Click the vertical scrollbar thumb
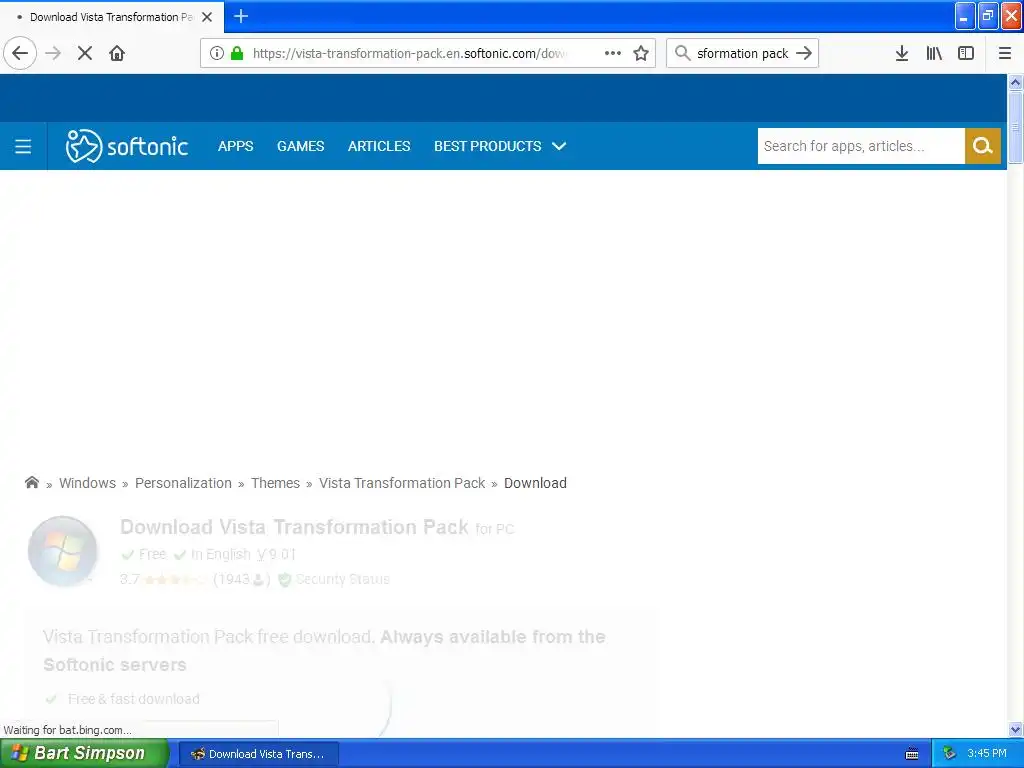The height and width of the screenshot is (768, 1024). (1015, 127)
